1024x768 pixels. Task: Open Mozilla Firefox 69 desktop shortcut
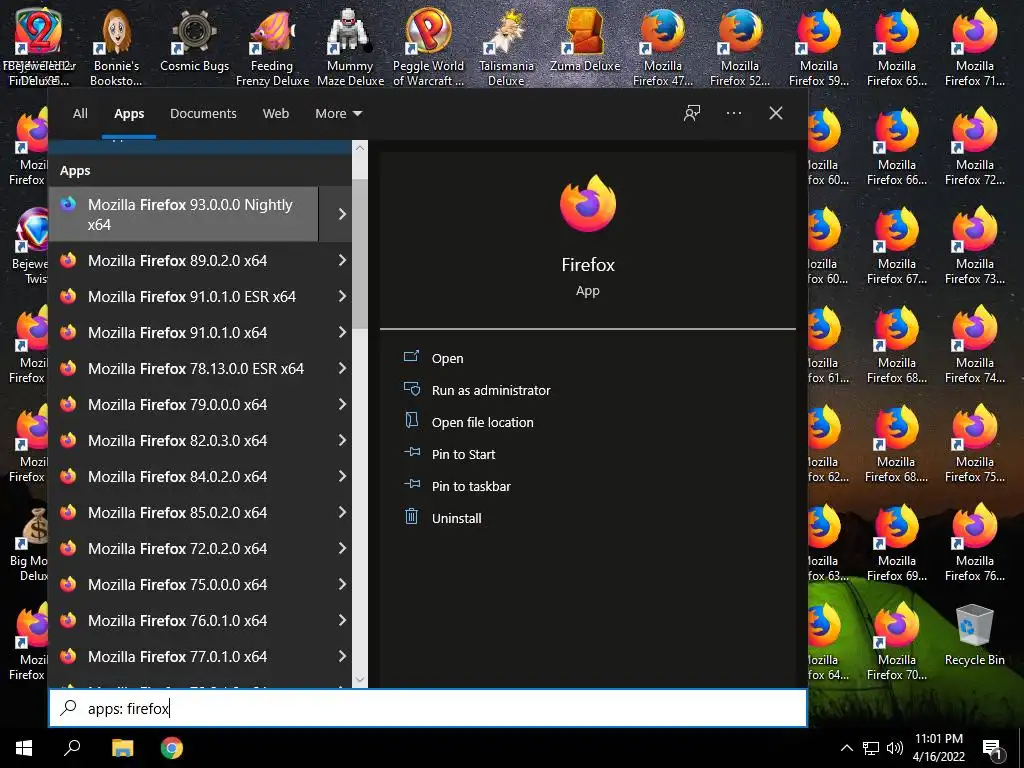point(897,542)
